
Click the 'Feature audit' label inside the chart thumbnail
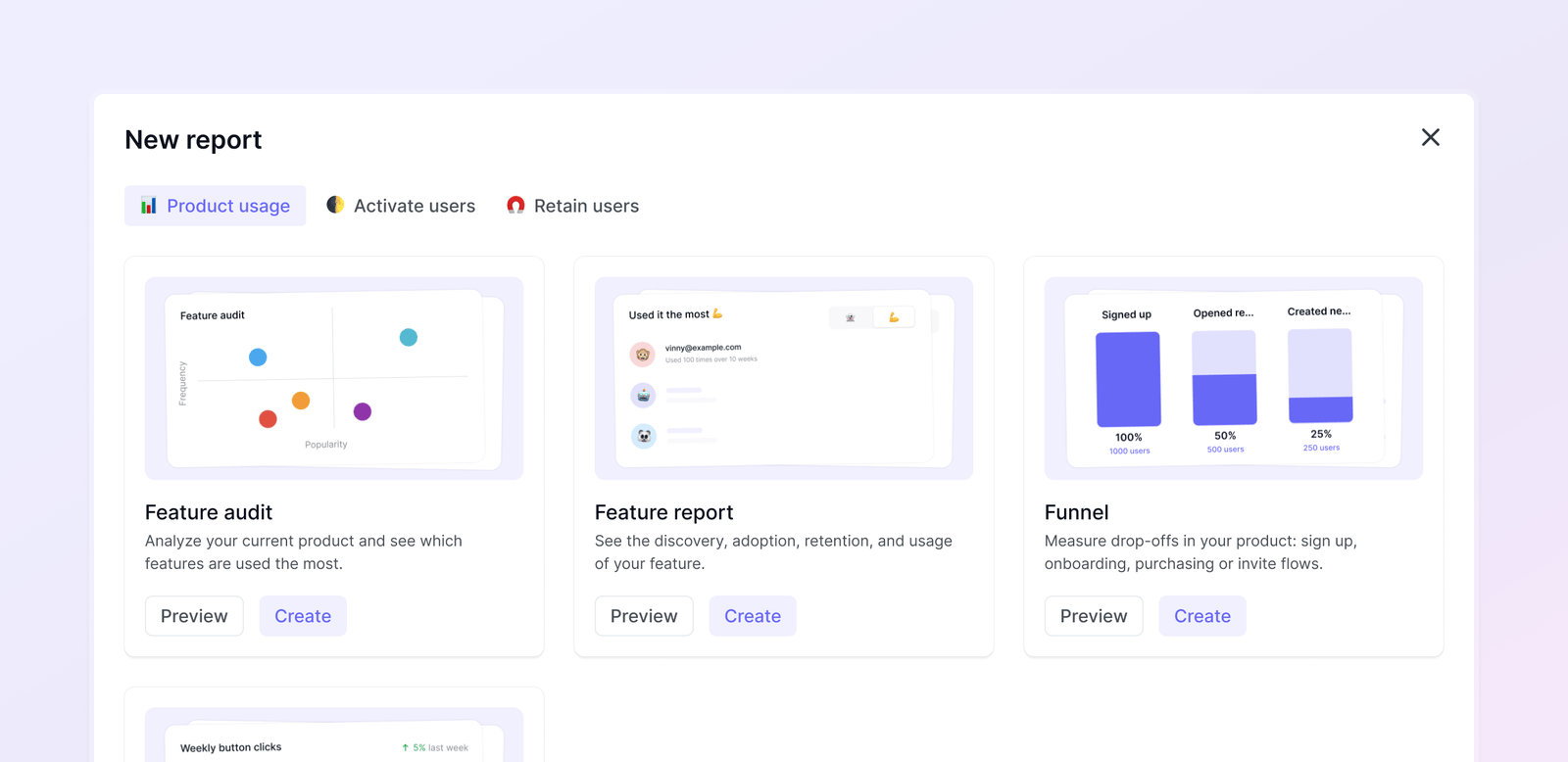coord(213,315)
